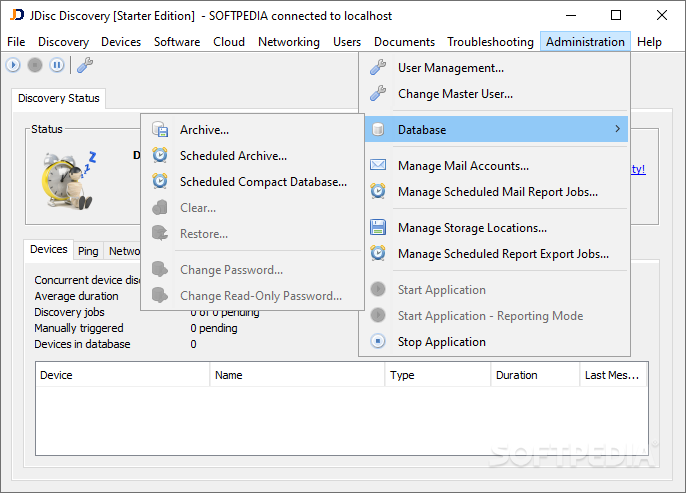The height and width of the screenshot is (493, 686).
Task: Switch to the Ping tab
Action: (x=88, y=251)
